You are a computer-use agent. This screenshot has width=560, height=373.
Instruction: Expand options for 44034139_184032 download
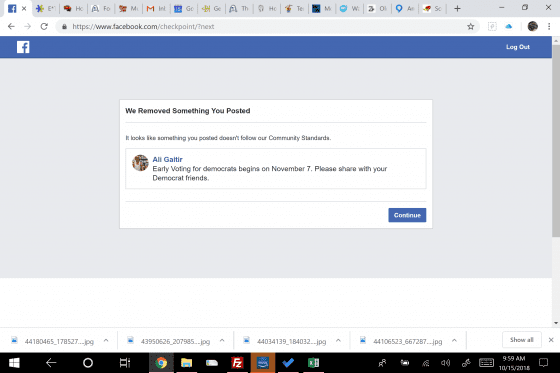(338, 340)
